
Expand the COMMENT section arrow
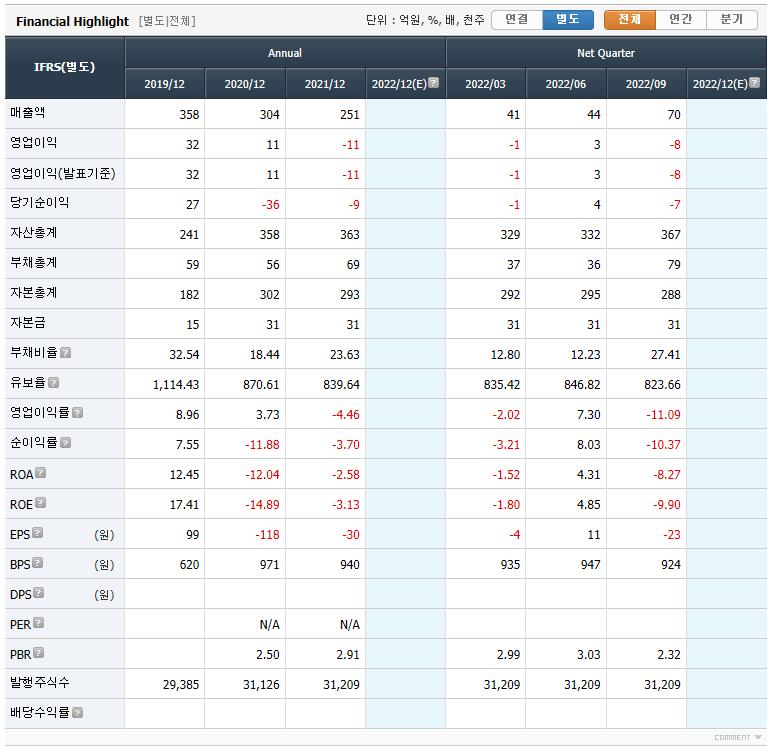(758, 737)
